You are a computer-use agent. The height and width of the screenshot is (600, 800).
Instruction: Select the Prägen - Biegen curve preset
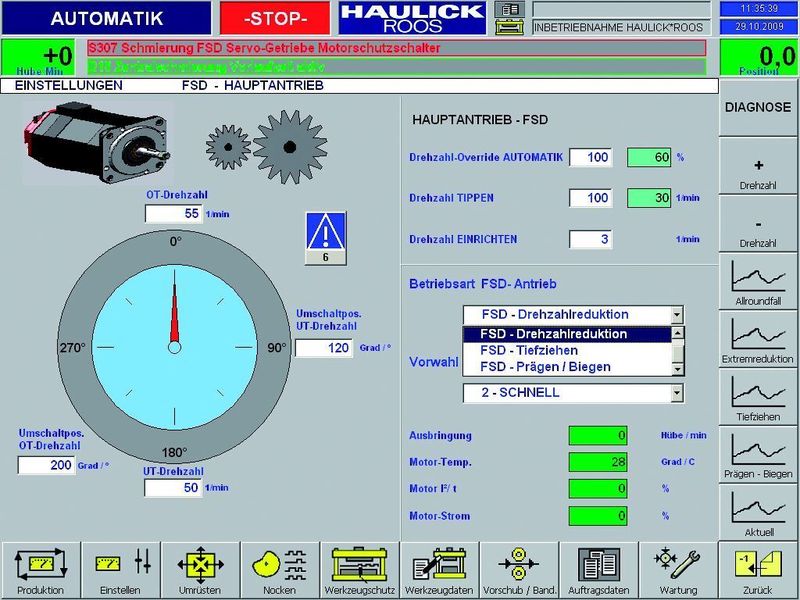tap(758, 453)
